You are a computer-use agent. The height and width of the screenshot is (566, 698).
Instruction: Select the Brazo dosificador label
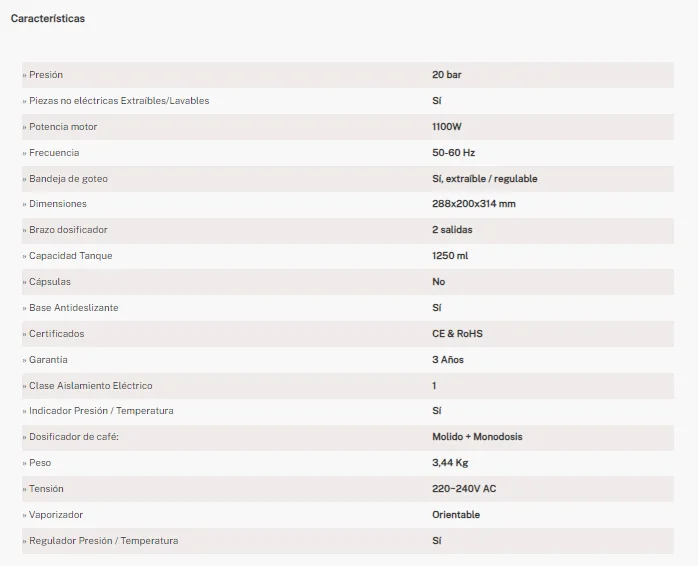point(68,230)
